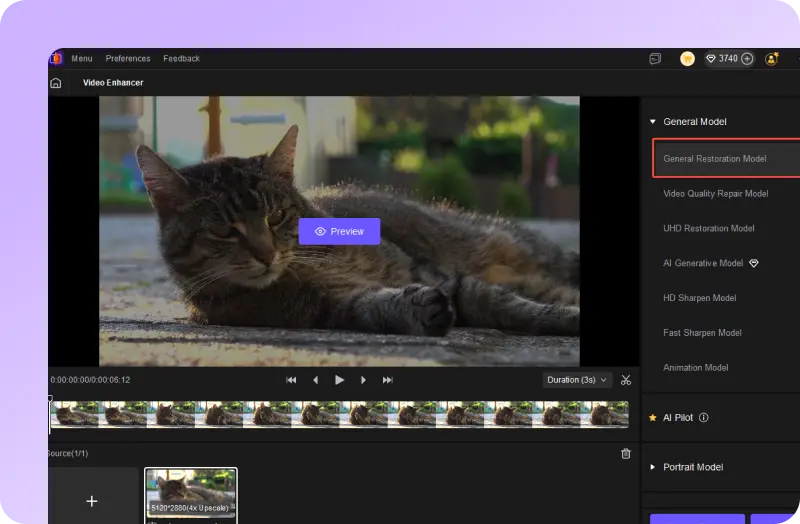This screenshot has height=524, width=800.
Task: Delete source using the trash icon
Action: [626, 453]
